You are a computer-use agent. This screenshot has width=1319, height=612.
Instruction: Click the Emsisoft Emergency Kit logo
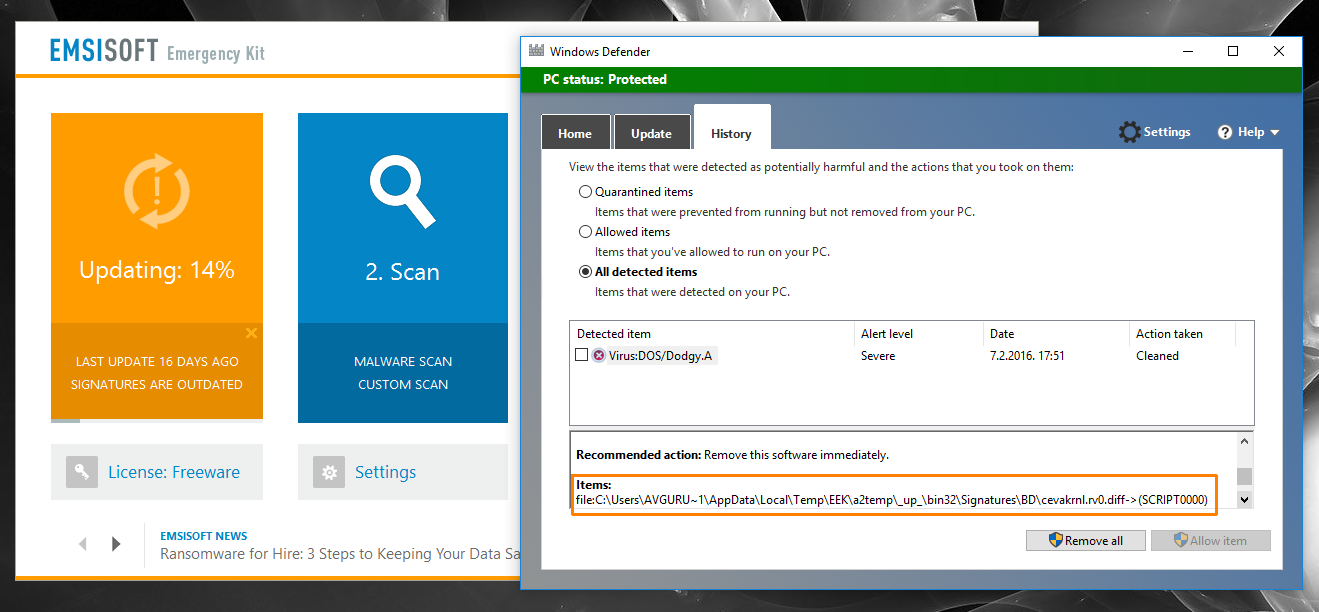point(157,52)
